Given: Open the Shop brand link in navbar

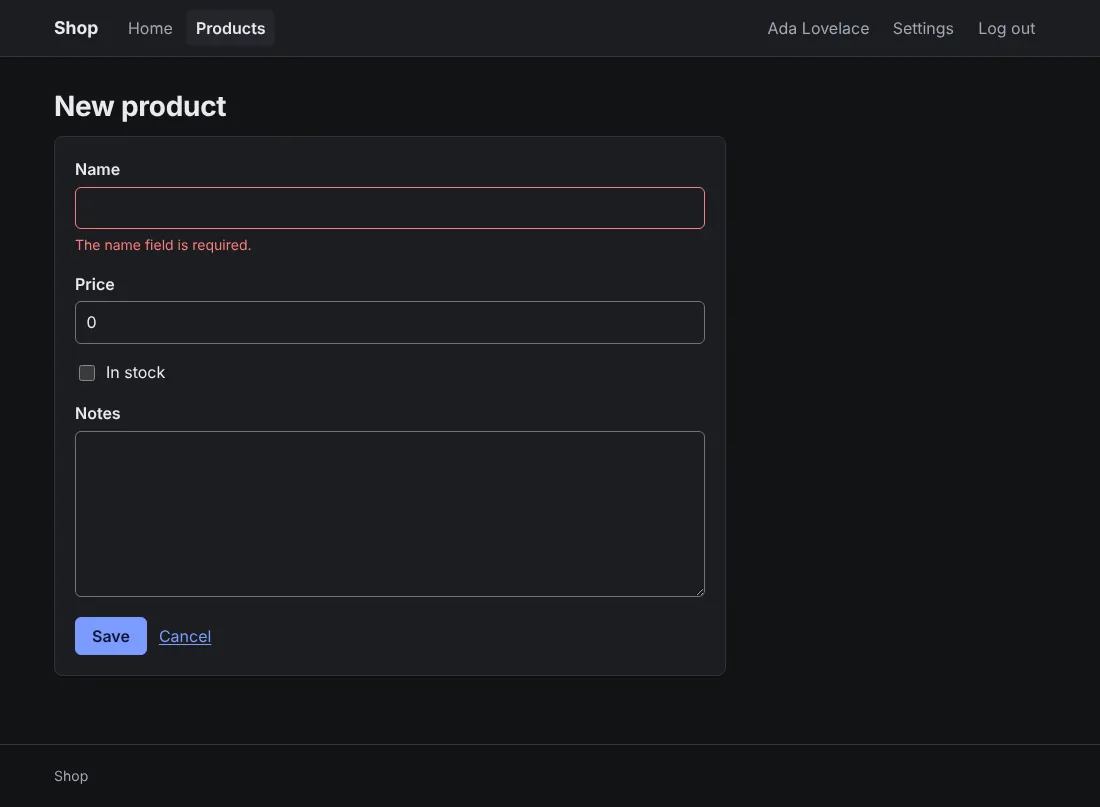Looking at the screenshot, I should pyautogui.click(x=76, y=28).
